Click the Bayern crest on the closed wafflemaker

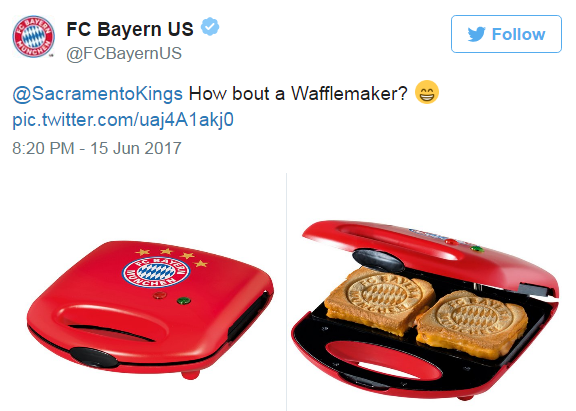click(x=156, y=272)
